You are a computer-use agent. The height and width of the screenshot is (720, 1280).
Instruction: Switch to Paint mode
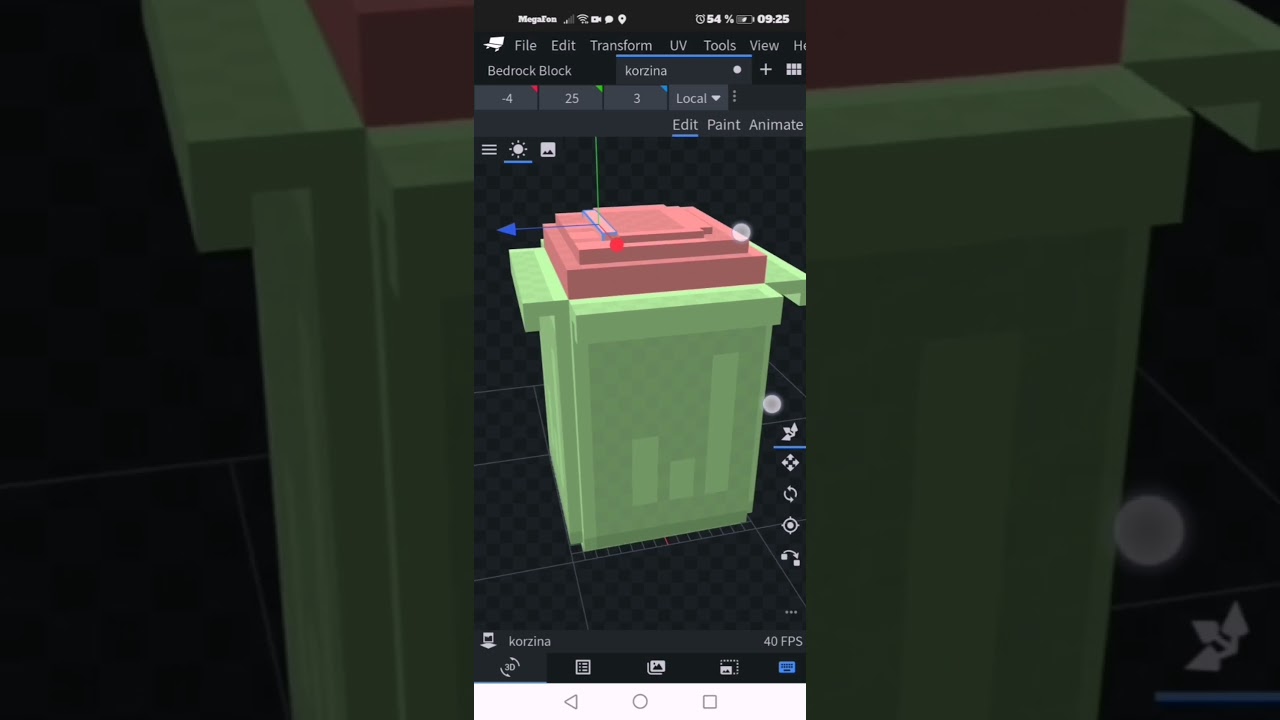point(723,125)
